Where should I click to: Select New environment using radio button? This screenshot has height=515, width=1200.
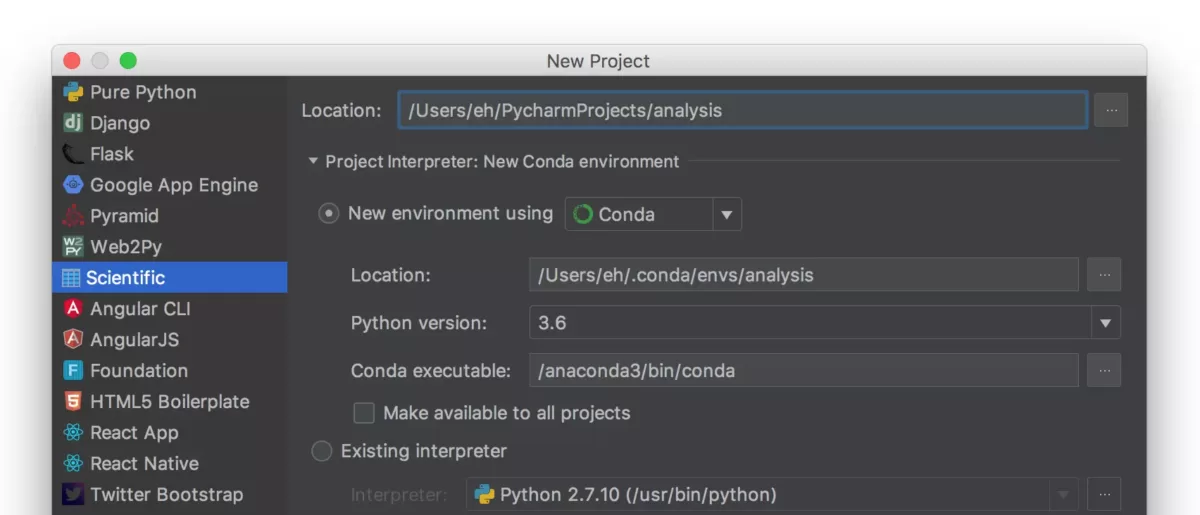click(328, 214)
